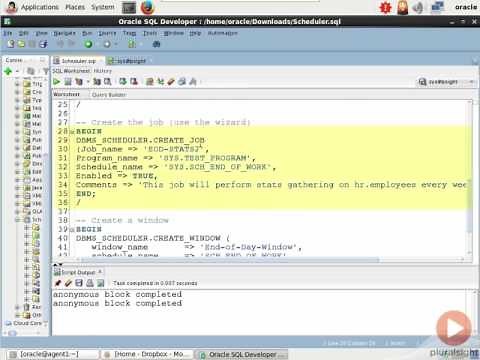The width and height of the screenshot is (480, 360).
Task: Click the Debug icon in main toolbar
Action: coord(107,44)
